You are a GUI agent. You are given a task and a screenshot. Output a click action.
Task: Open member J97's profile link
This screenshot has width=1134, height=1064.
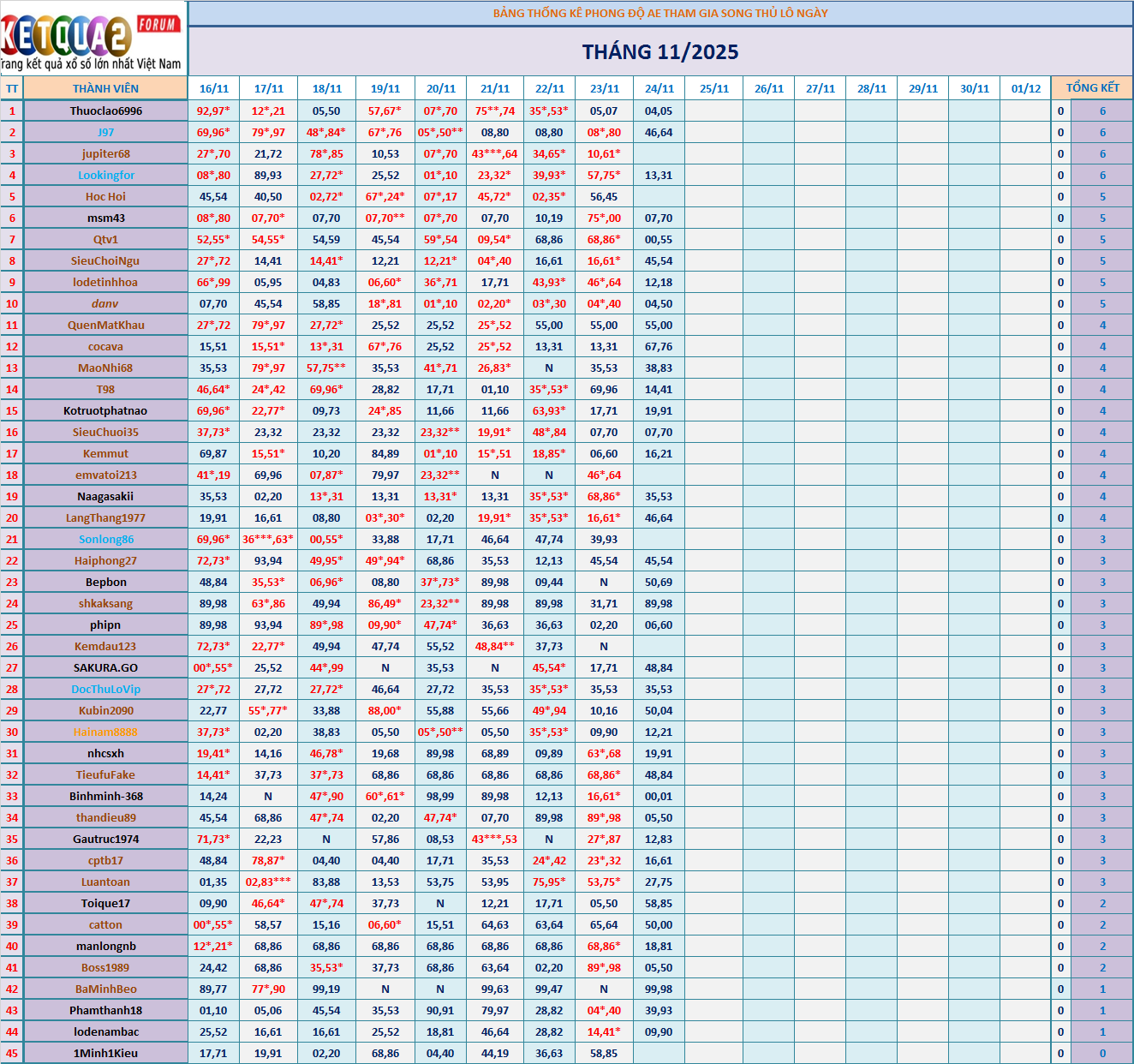pyautogui.click(x=106, y=132)
